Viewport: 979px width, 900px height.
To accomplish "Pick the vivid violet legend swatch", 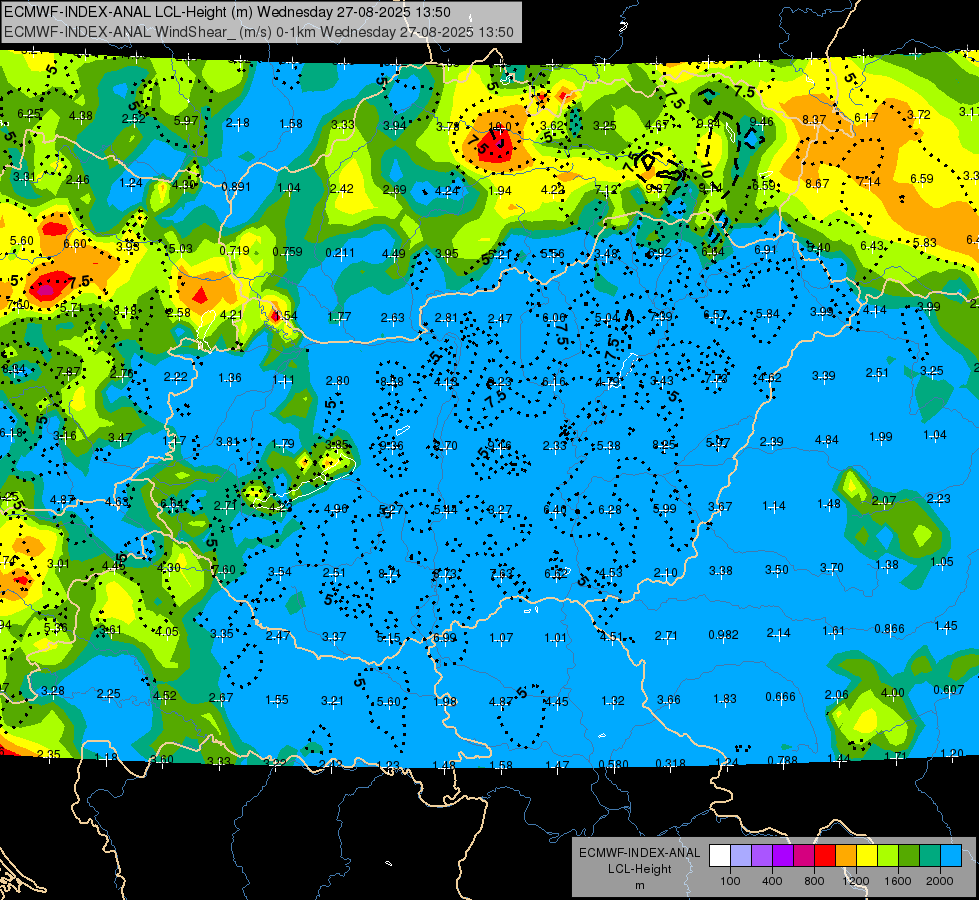I will click(783, 856).
